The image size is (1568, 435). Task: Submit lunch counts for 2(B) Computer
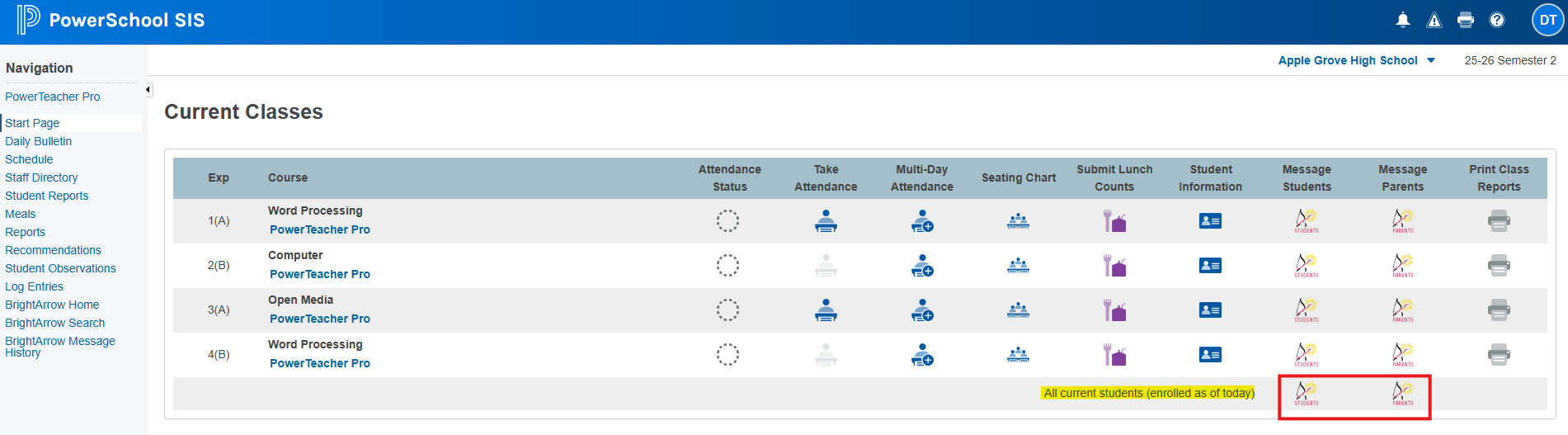(1114, 266)
